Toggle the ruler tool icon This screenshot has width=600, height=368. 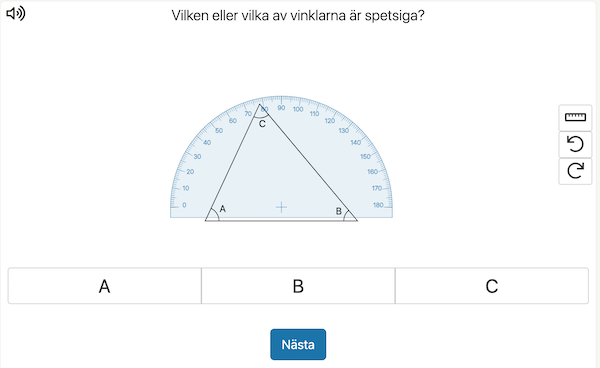(x=575, y=117)
